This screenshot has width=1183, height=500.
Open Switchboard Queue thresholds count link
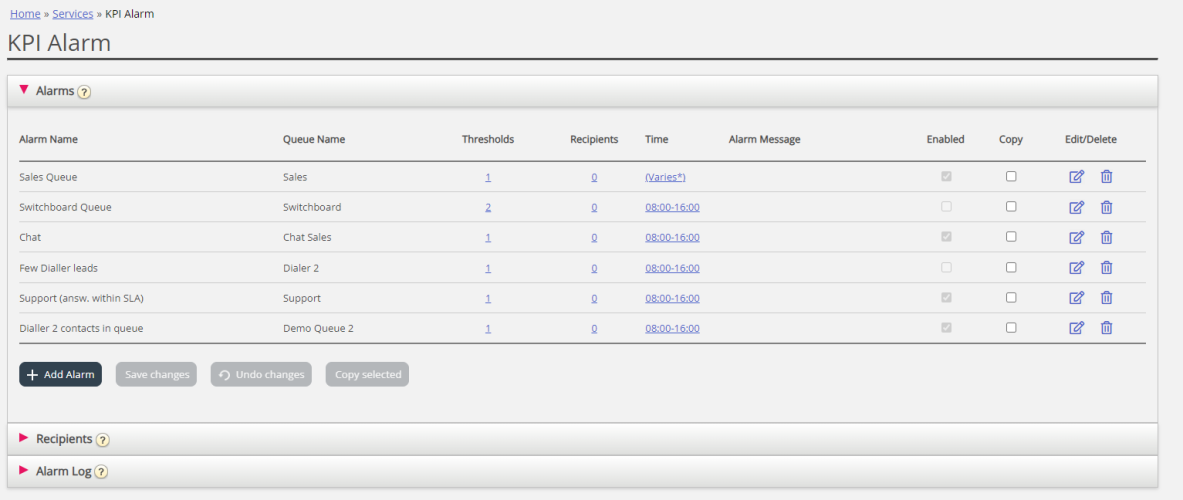point(488,208)
